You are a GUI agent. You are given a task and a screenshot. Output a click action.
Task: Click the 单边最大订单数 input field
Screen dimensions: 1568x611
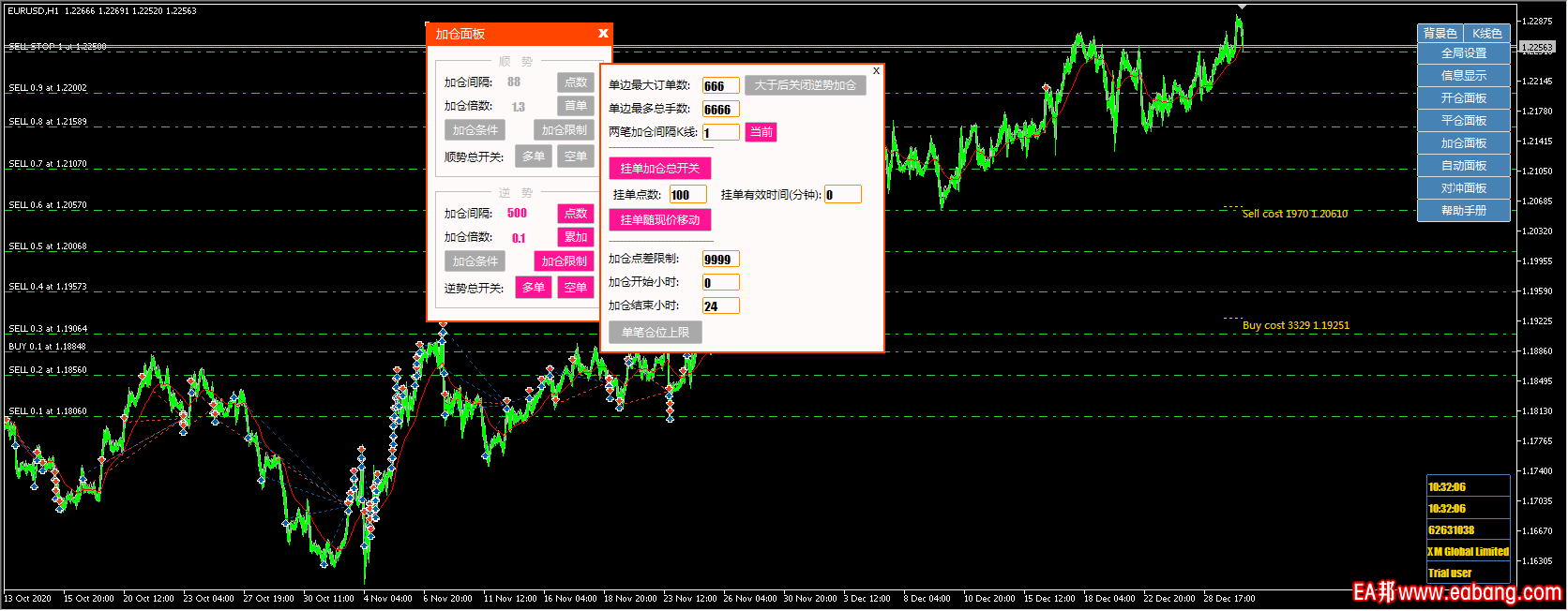[x=720, y=86]
